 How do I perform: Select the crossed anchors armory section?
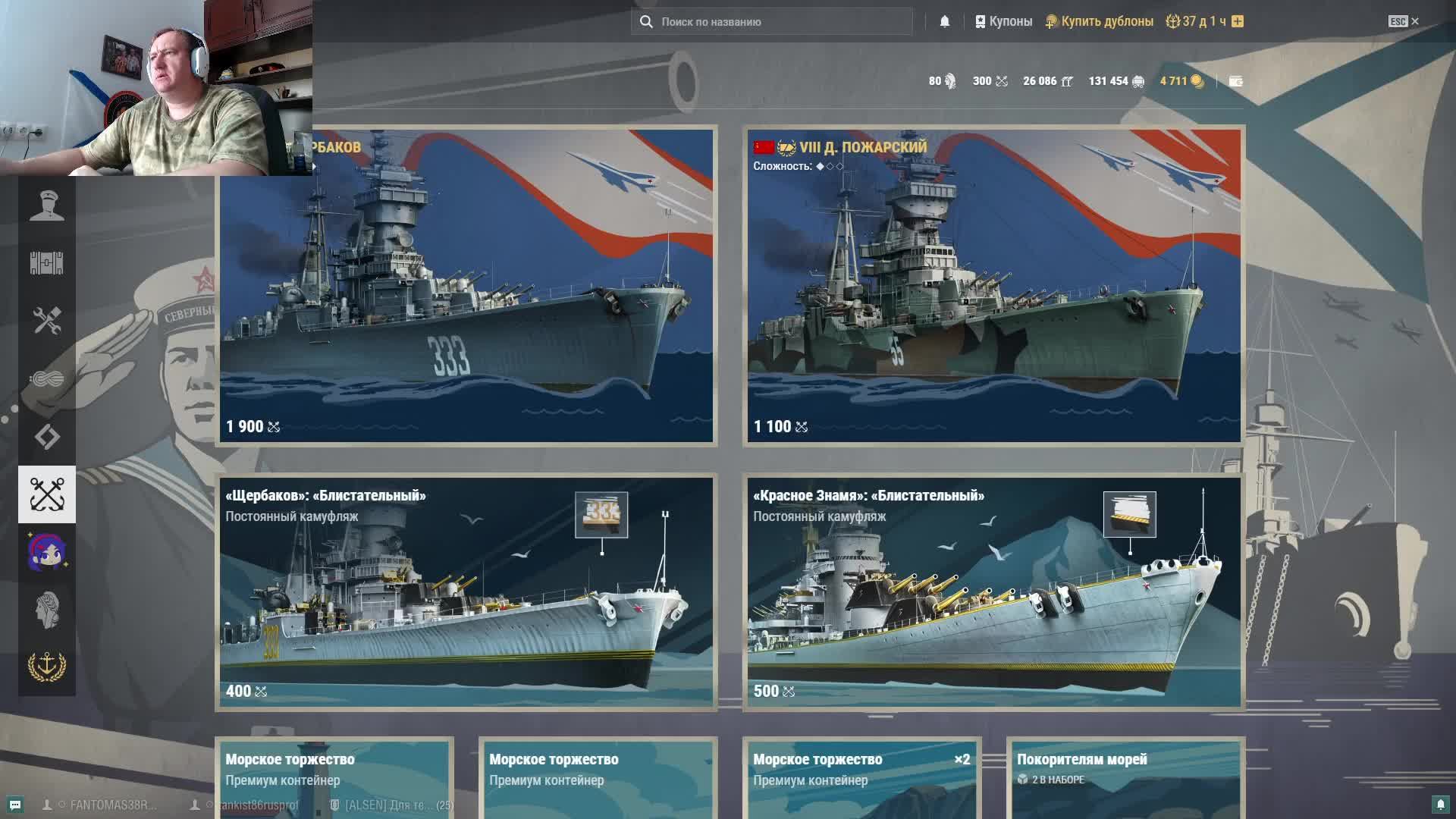pyautogui.click(x=47, y=494)
